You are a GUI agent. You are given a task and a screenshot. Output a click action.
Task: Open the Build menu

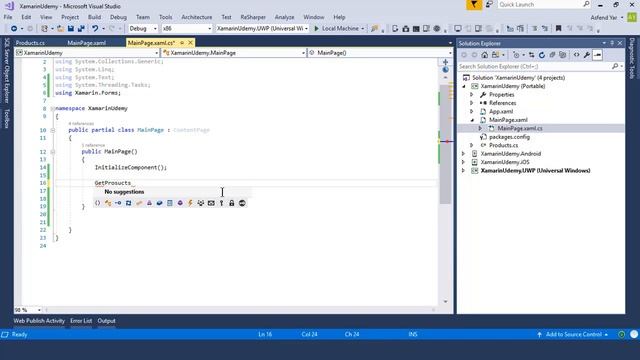click(x=94, y=17)
